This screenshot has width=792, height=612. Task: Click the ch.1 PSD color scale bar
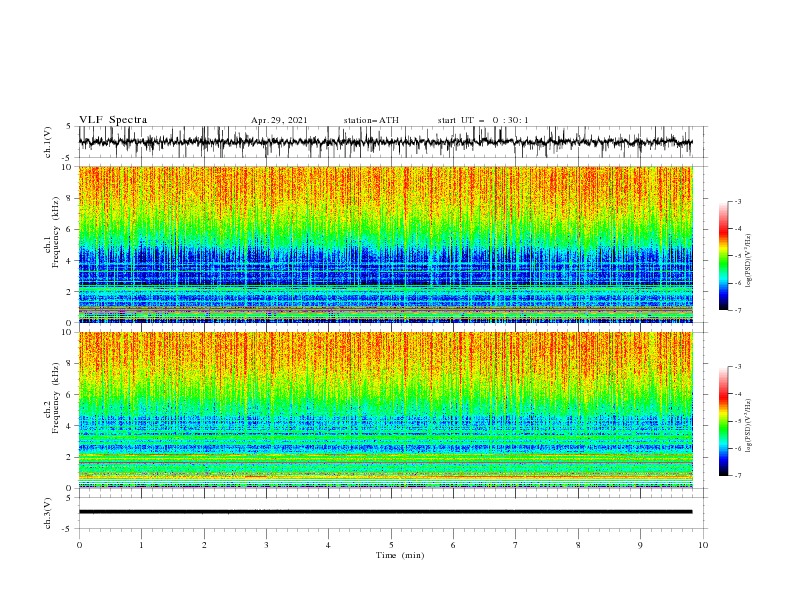(723, 256)
